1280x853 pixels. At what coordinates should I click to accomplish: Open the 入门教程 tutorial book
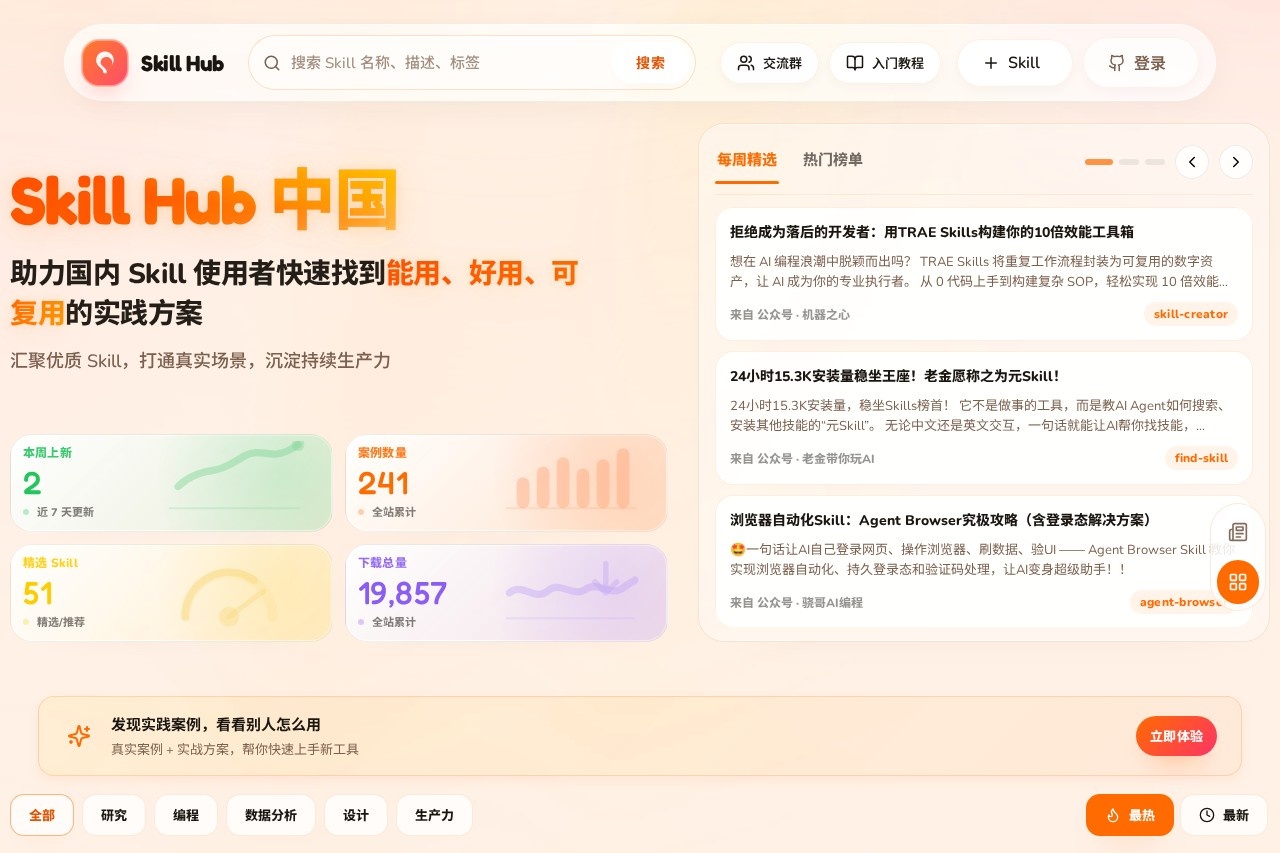pyautogui.click(x=884, y=63)
